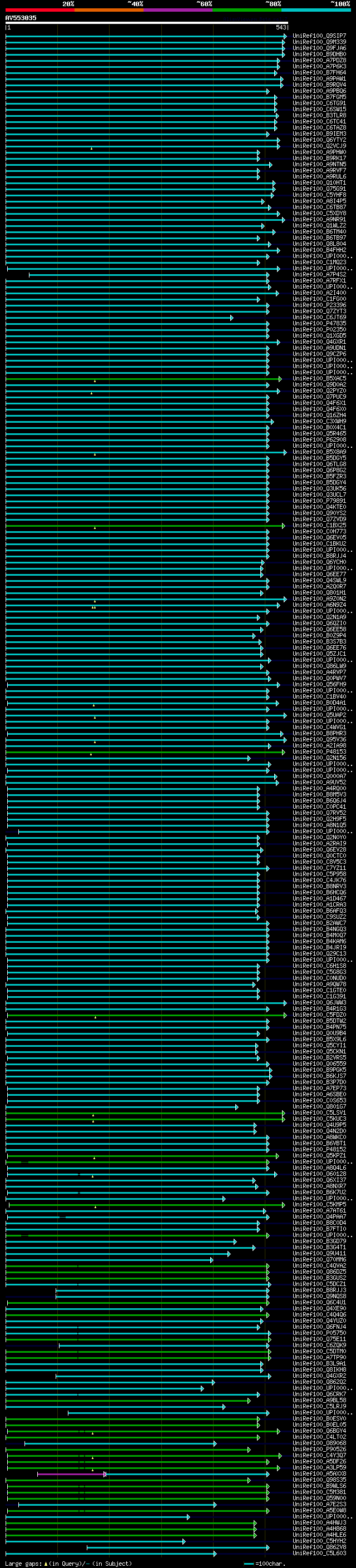Select the UniRef100_Q862V8 label
Image resolution: width=356 pixels, height=1568 pixels.
point(319,1547)
